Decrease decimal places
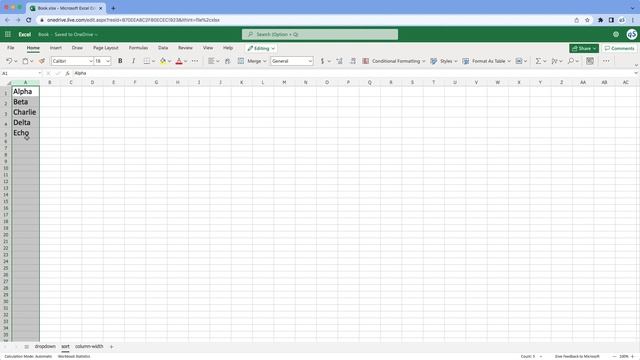This screenshot has height=360, width=640. coord(353,61)
